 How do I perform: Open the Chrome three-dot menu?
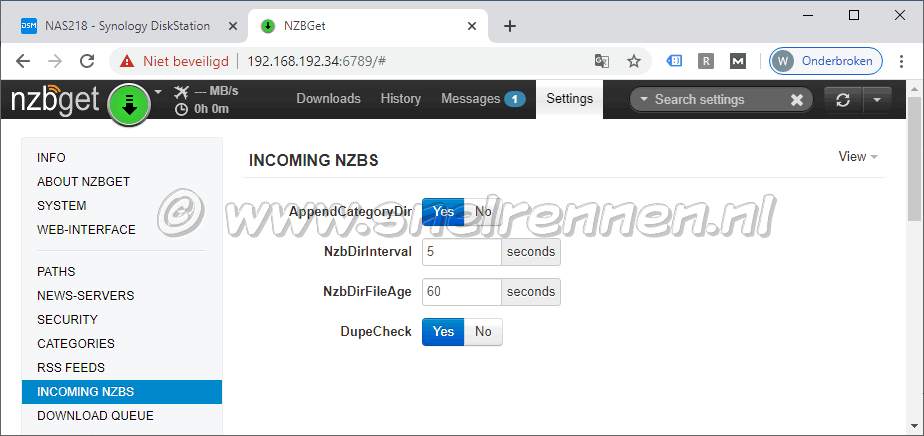[x=901, y=61]
